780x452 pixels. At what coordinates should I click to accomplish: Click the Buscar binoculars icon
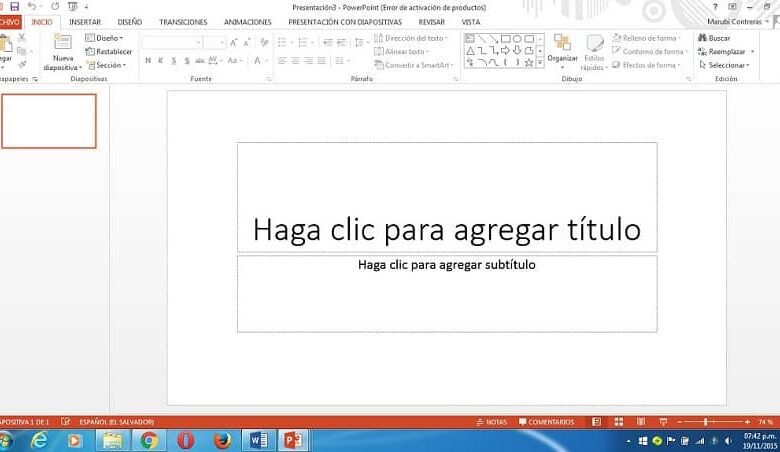pos(703,38)
